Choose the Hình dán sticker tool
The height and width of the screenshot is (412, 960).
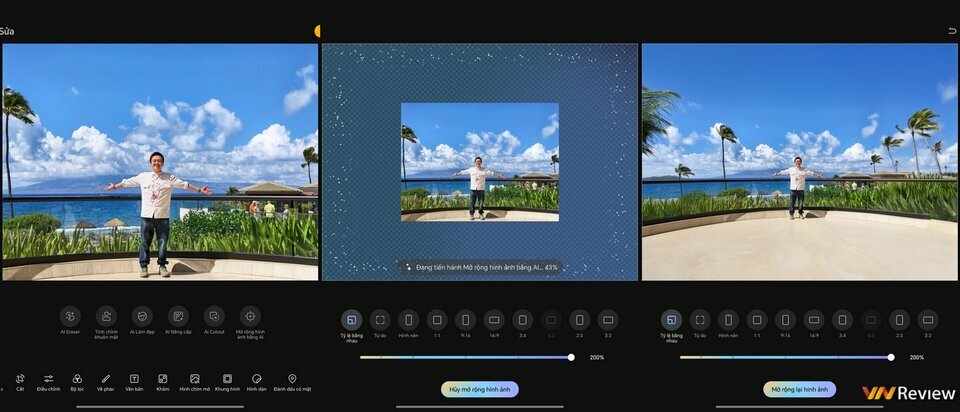pyautogui.click(x=256, y=379)
